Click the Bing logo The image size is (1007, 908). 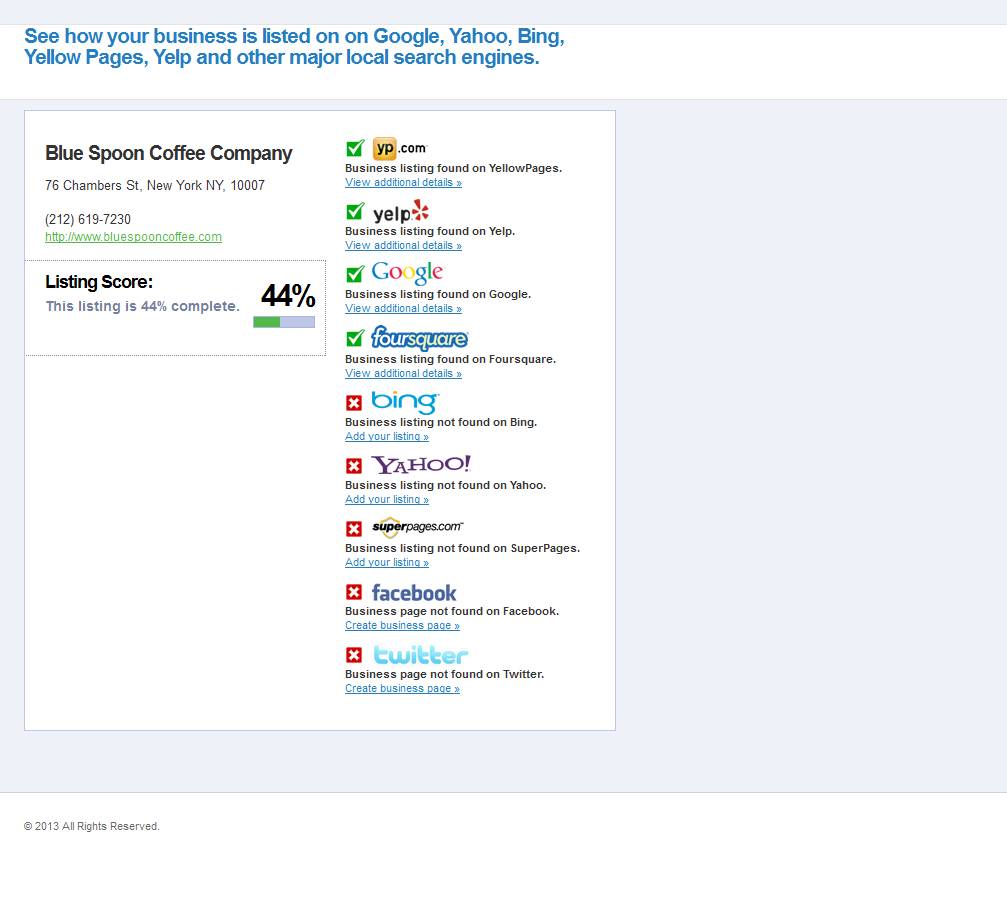coord(405,401)
